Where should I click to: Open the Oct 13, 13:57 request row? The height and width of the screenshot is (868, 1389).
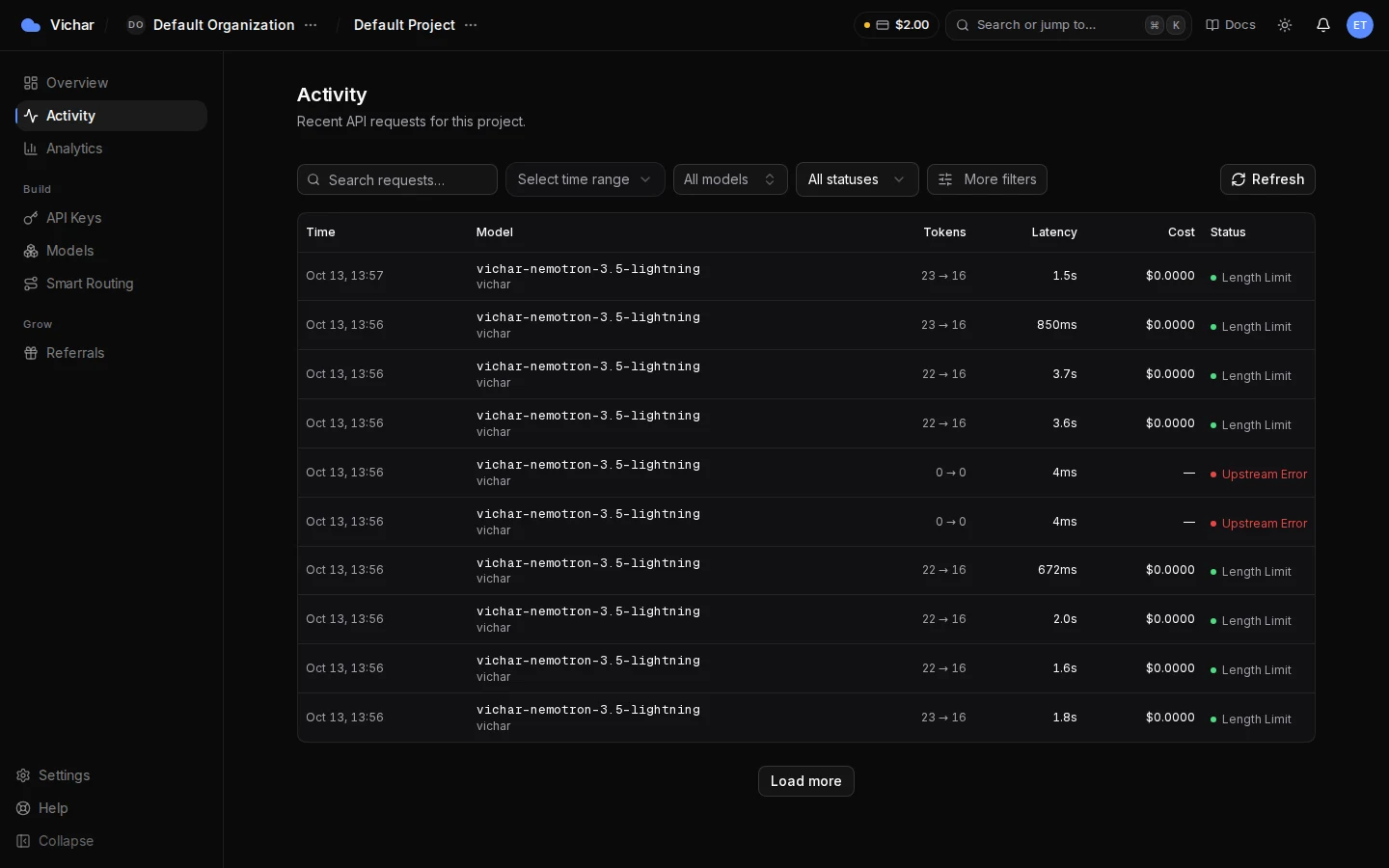click(806, 276)
